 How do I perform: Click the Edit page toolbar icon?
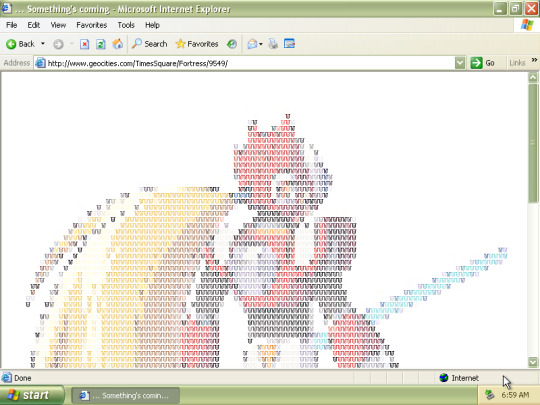coord(289,44)
